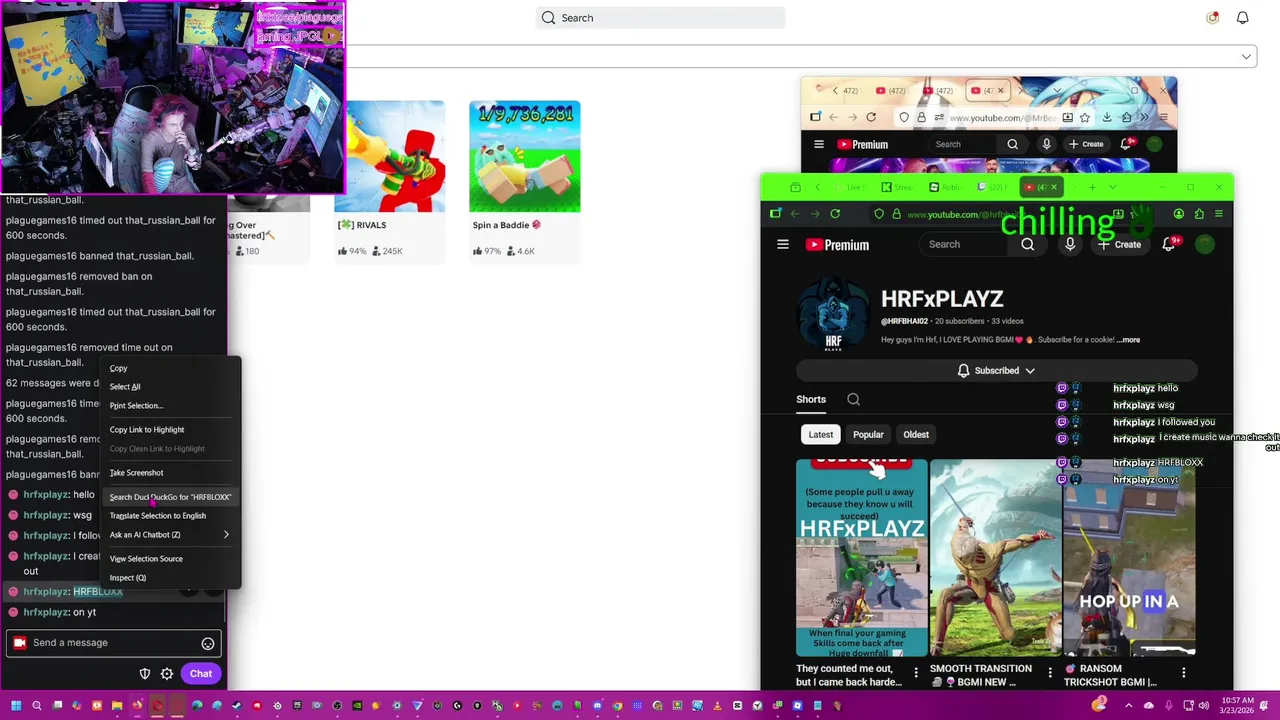Bookmark star in back browser window
Image resolution: width=1280 pixels, height=720 pixels.
(x=1085, y=118)
